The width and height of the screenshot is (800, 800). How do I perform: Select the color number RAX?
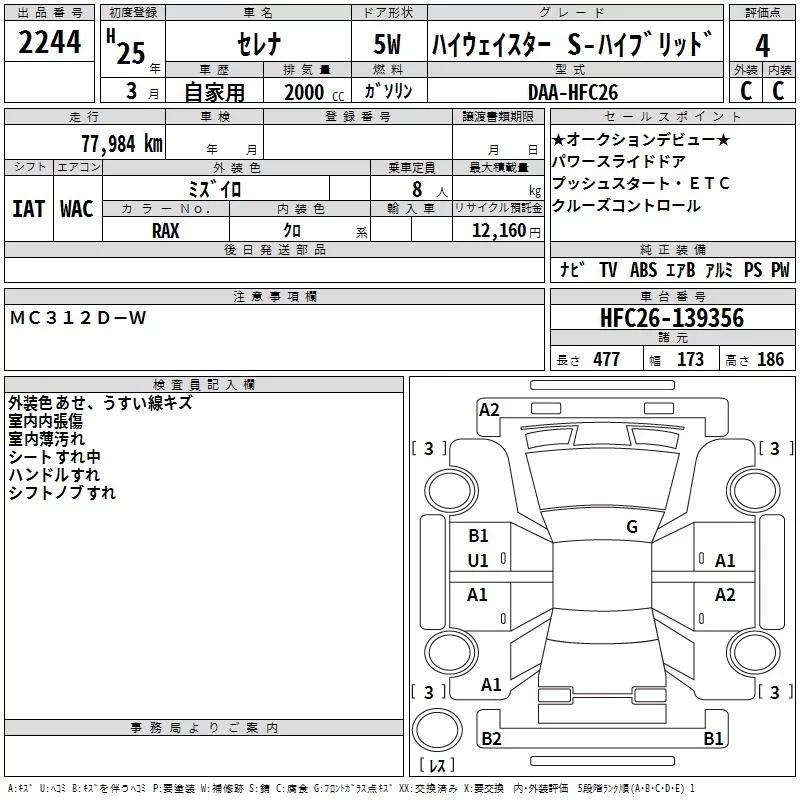tap(165, 231)
